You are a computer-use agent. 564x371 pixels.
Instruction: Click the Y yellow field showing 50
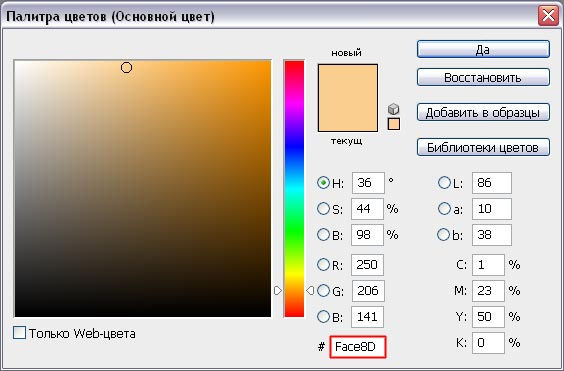(x=488, y=317)
